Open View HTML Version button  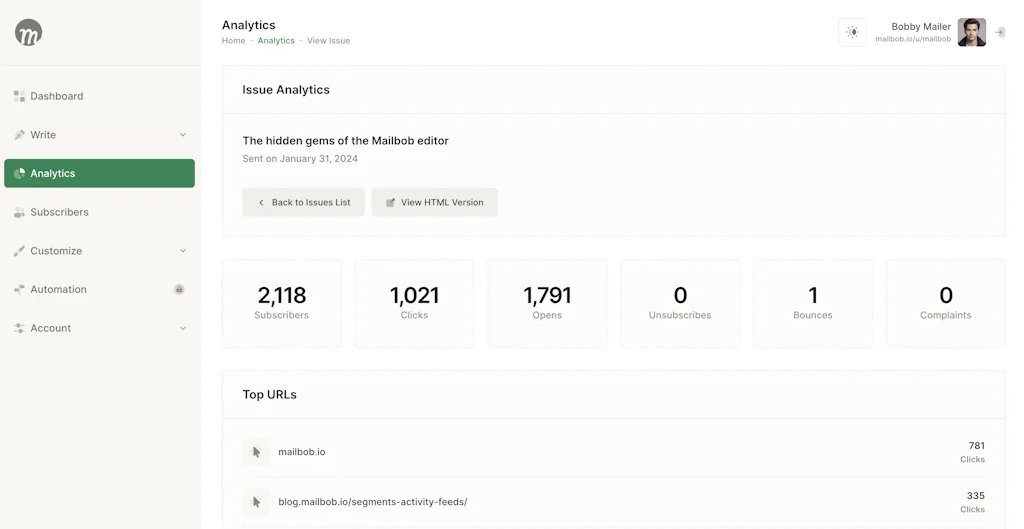point(434,202)
